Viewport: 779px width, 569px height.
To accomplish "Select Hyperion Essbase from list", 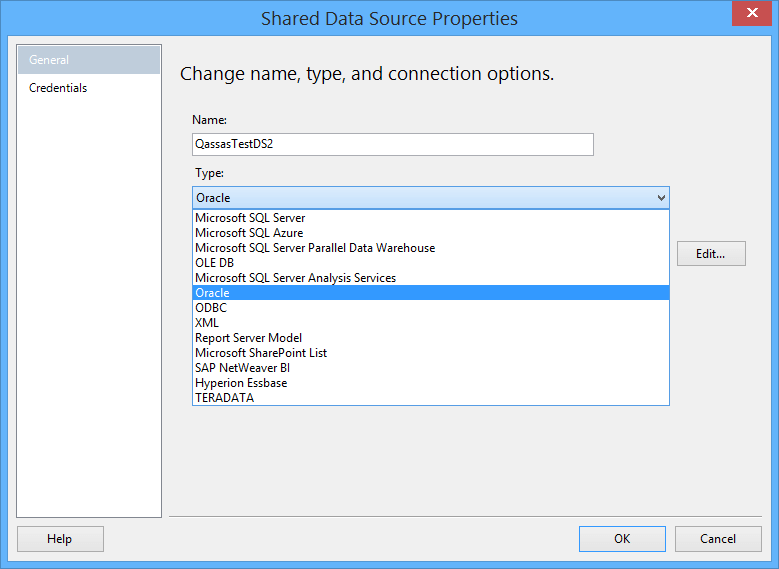I will pos(241,383).
